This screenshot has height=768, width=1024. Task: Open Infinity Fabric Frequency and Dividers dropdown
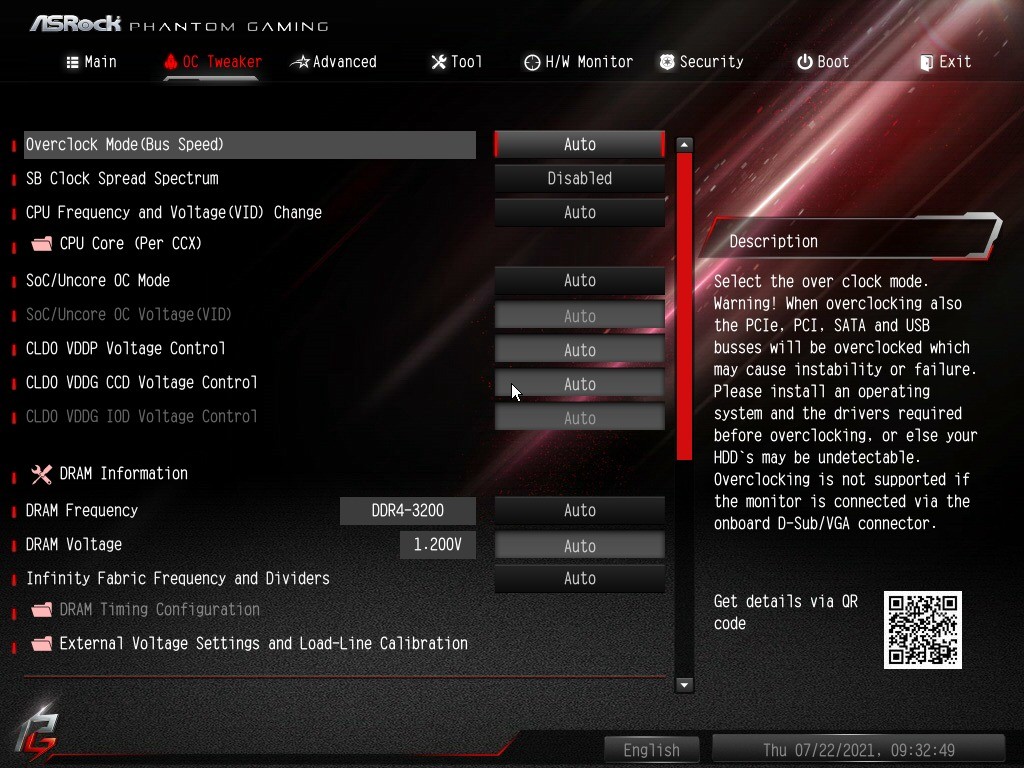coord(579,578)
